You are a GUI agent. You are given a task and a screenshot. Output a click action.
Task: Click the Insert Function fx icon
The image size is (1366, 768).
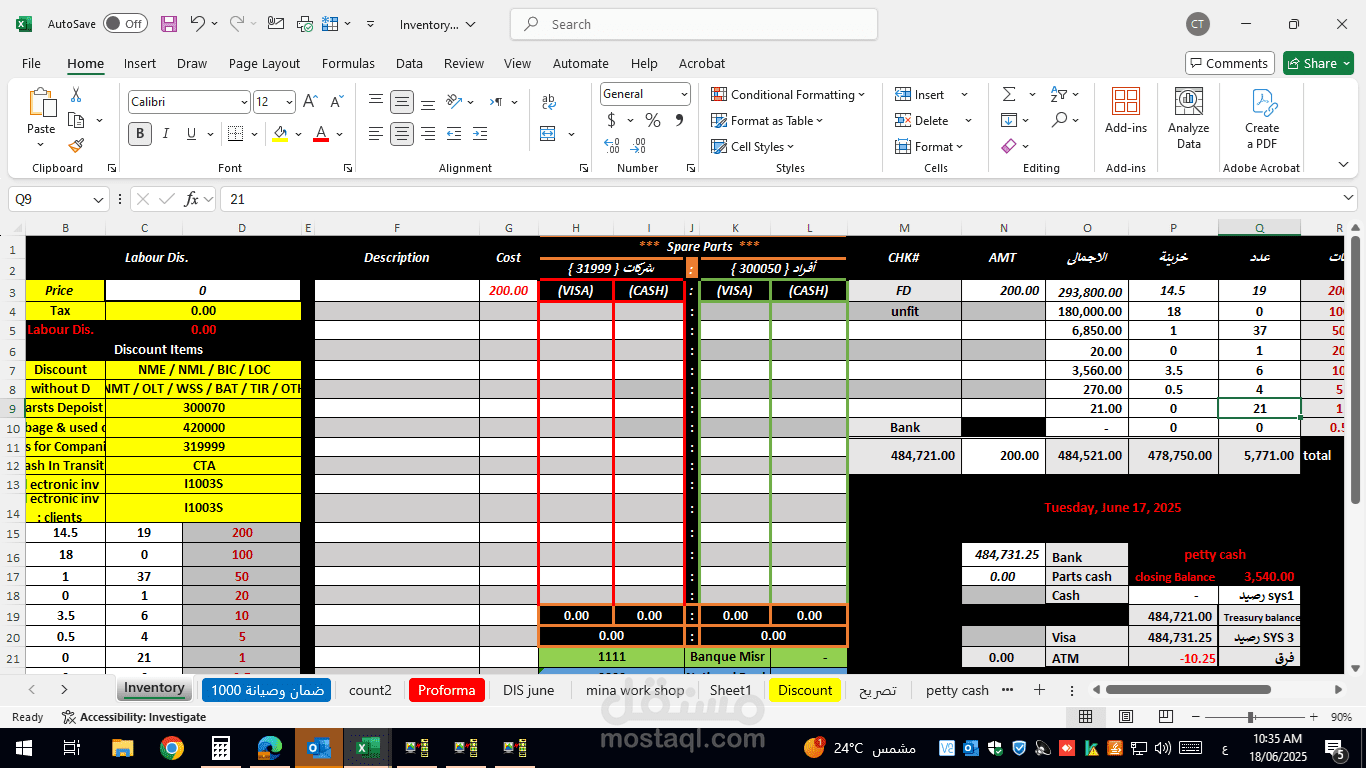point(191,199)
